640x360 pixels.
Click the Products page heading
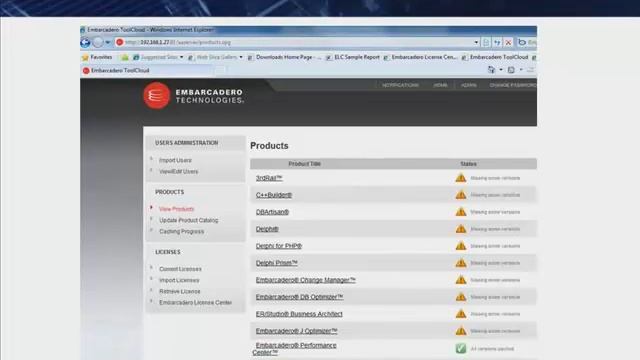click(x=269, y=146)
